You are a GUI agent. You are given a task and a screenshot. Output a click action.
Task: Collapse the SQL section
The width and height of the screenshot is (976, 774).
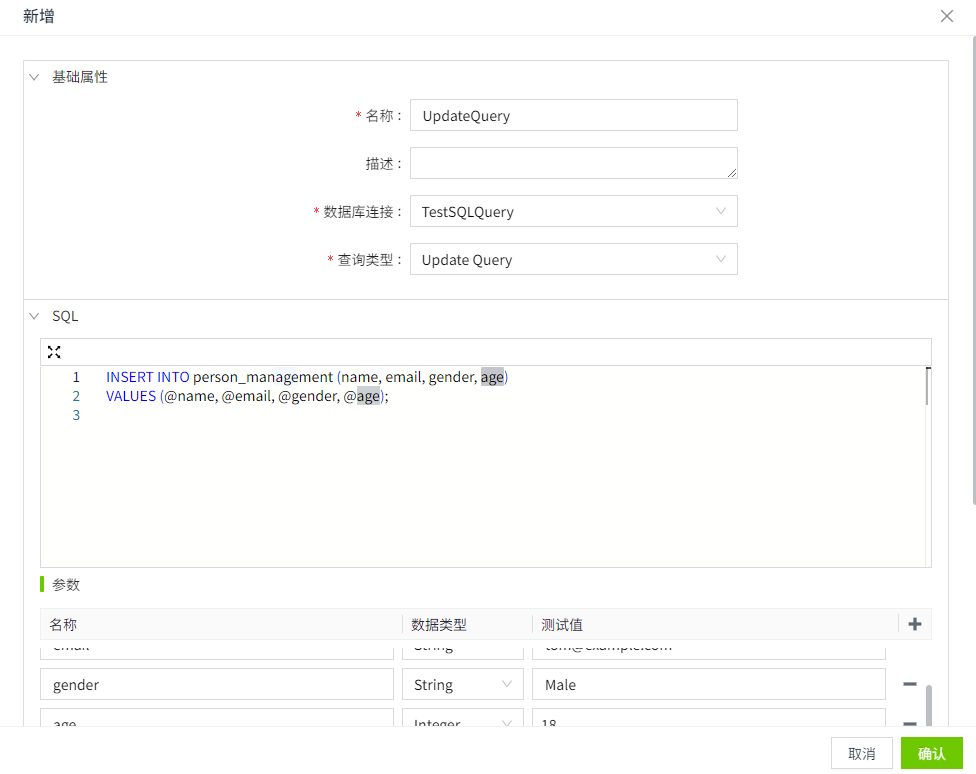[x=34, y=316]
